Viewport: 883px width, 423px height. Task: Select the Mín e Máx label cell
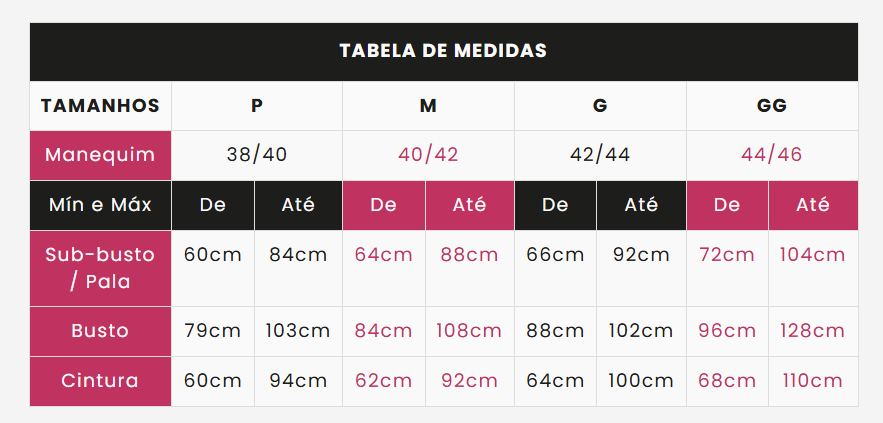pyautogui.click(x=100, y=206)
